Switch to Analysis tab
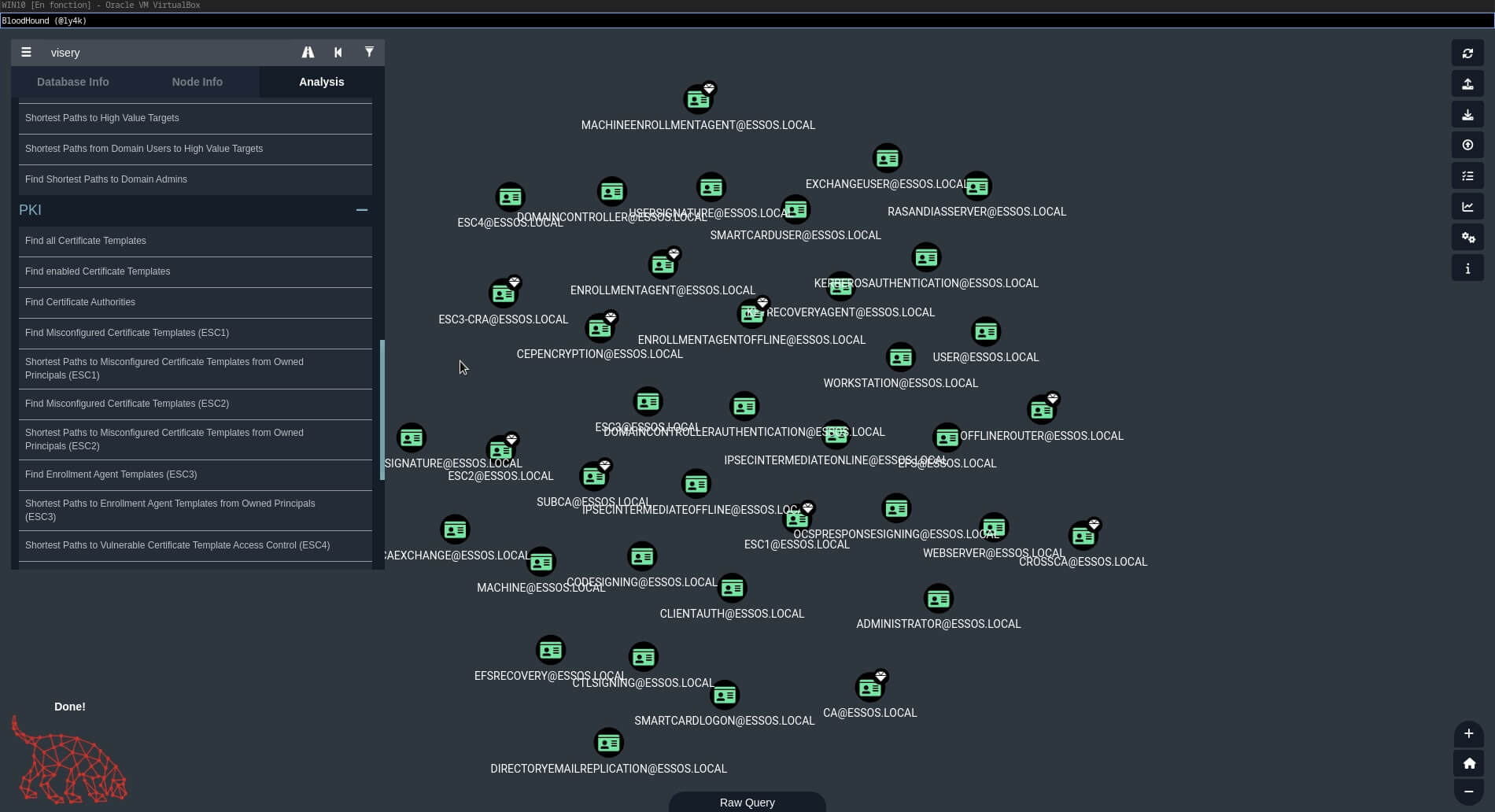This screenshot has width=1495, height=812. 322,82
